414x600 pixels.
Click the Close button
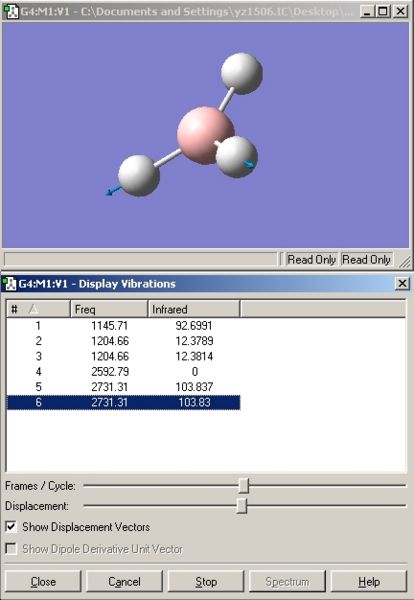click(x=43, y=582)
